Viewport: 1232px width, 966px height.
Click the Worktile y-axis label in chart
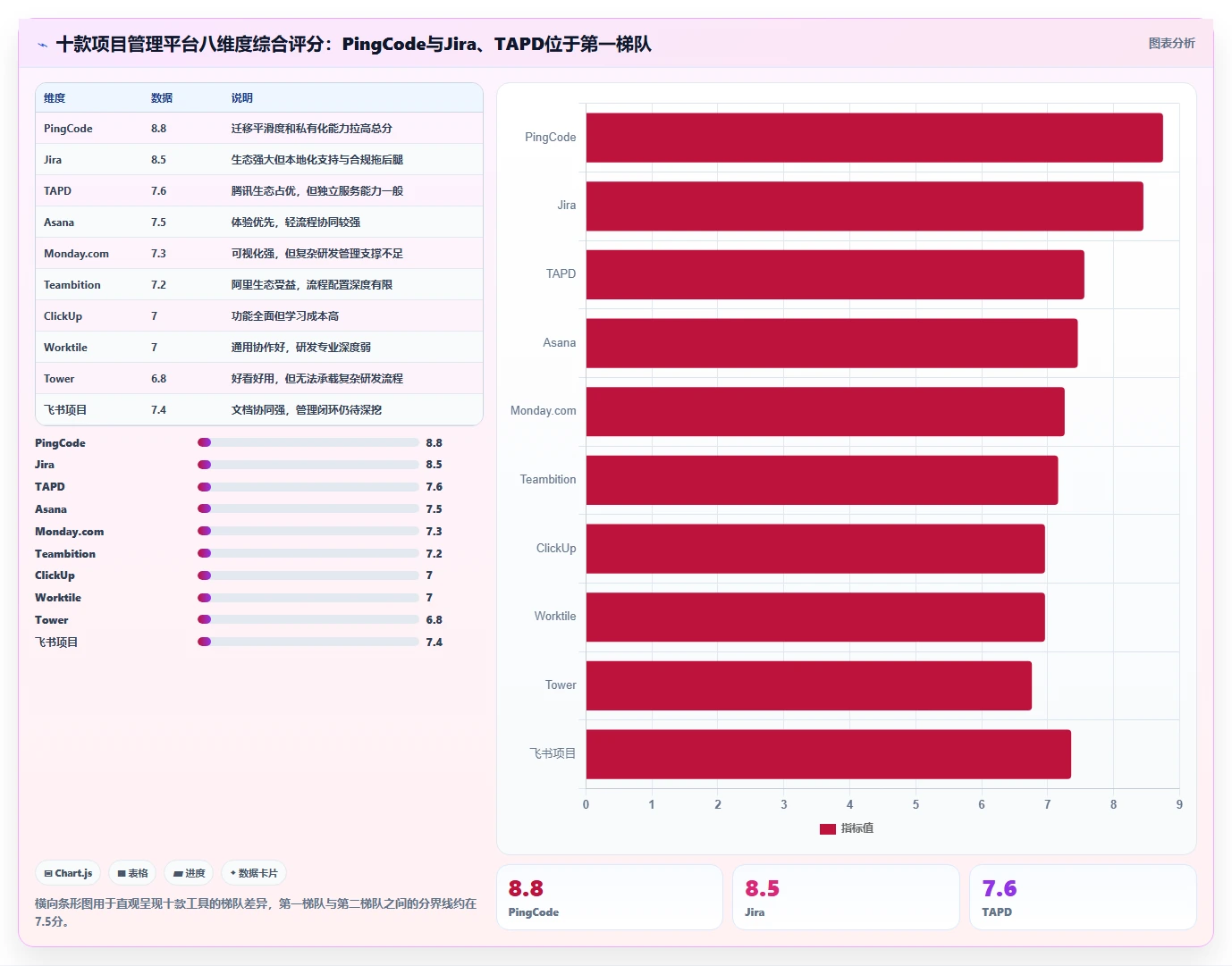(555, 617)
